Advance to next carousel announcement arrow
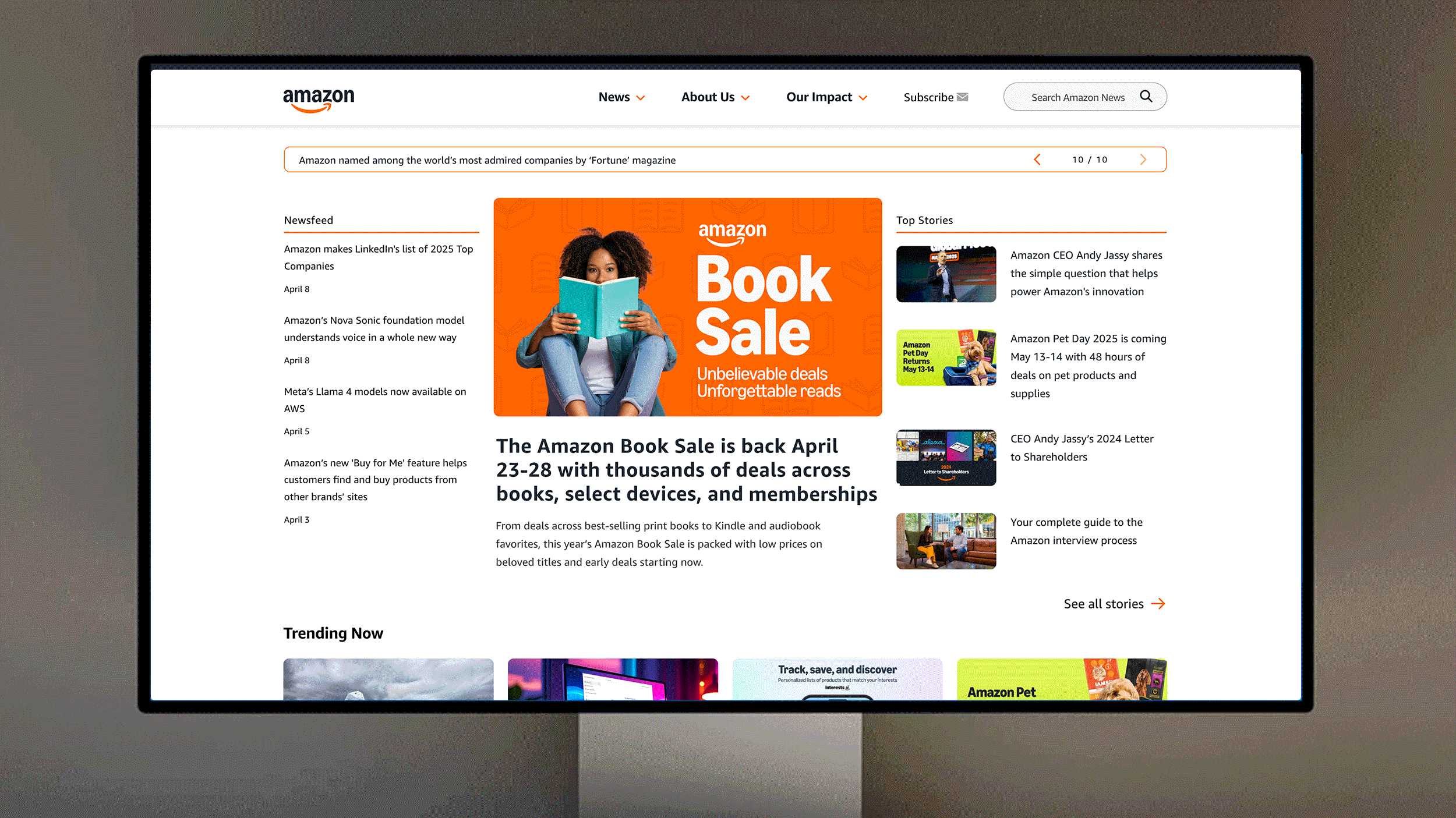1456x818 pixels. coord(1143,159)
